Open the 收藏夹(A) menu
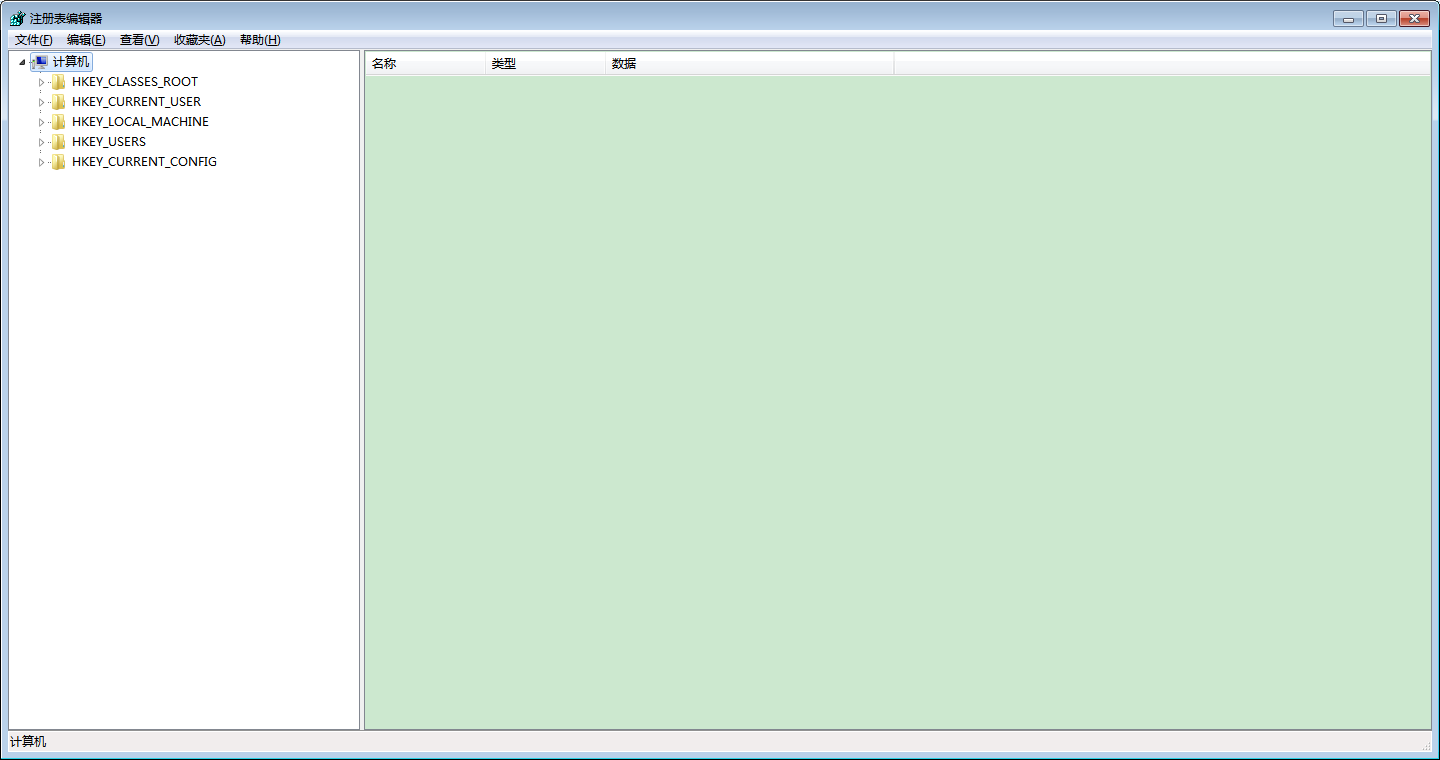Image resolution: width=1440 pixels, height=760 pixels. tap(200, 40)
